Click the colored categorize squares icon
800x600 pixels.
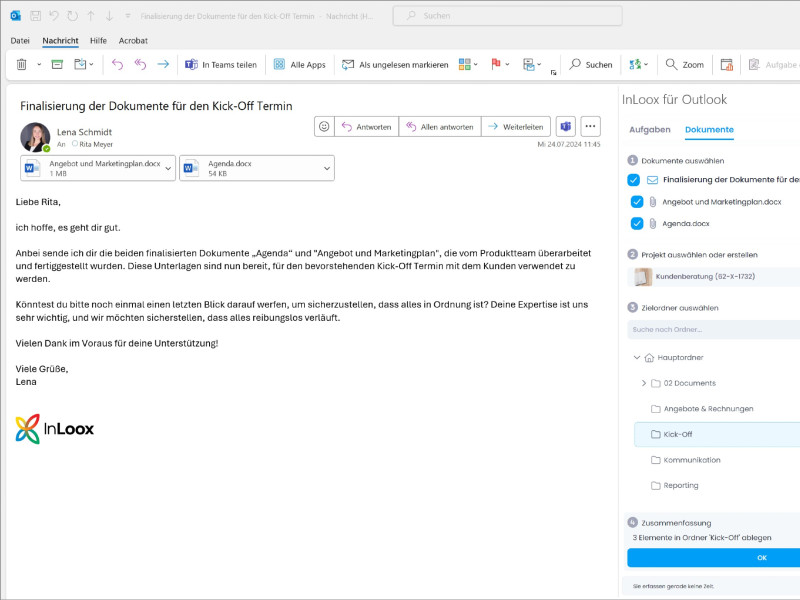(x=464, y=64)
